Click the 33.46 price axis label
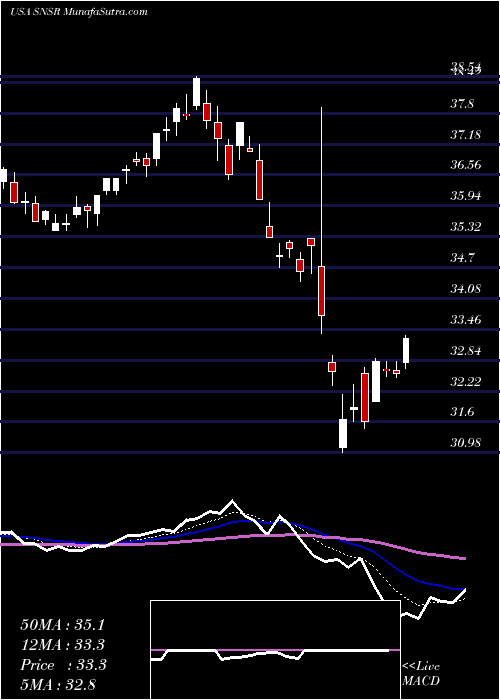The height and width of the screenshot is (700, 500). (465, 320)
